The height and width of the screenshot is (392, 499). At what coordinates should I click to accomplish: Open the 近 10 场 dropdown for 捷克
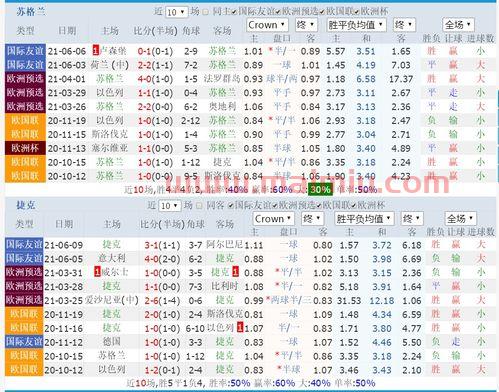click(x=170, y=206)
